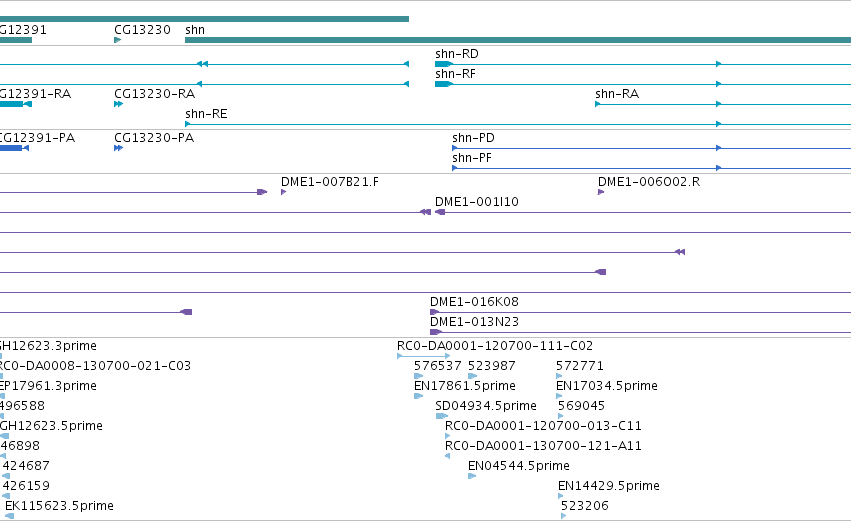
Task: Click the 'RC0-DA0001-130700-121-A11' label
Action: coord(543,446)
